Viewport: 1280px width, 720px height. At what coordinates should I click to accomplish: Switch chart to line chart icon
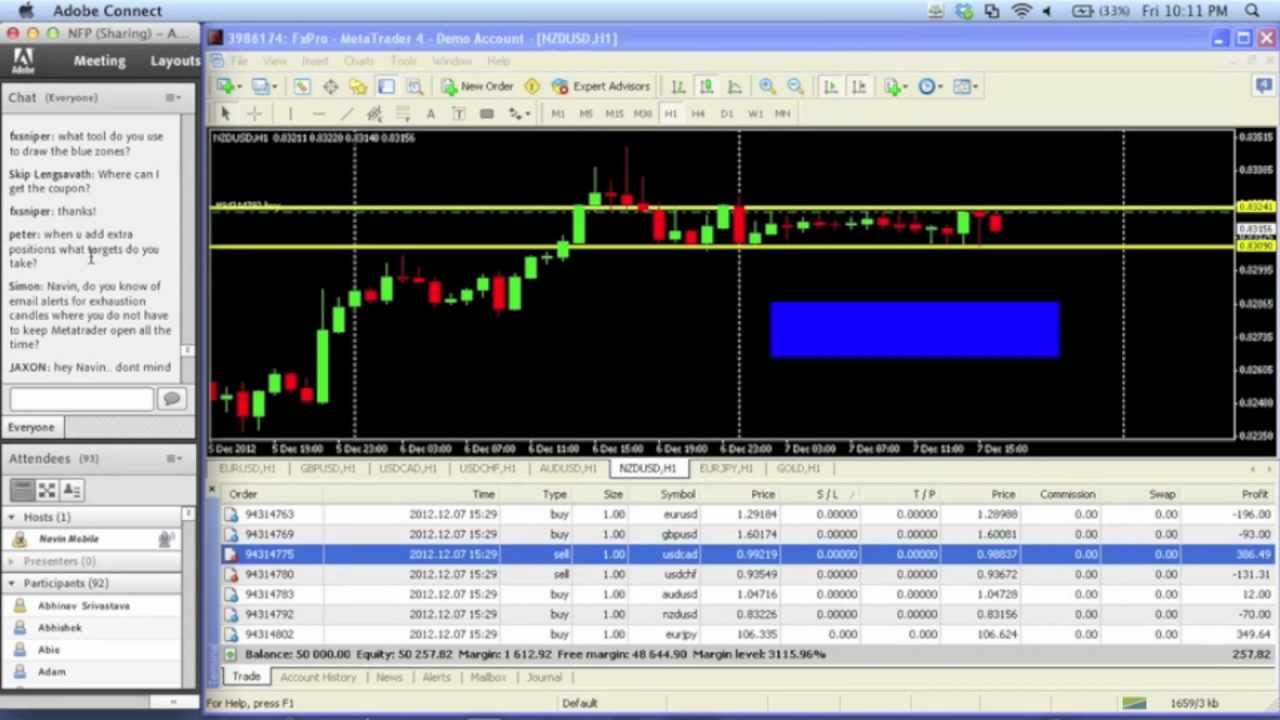point(734,86)
